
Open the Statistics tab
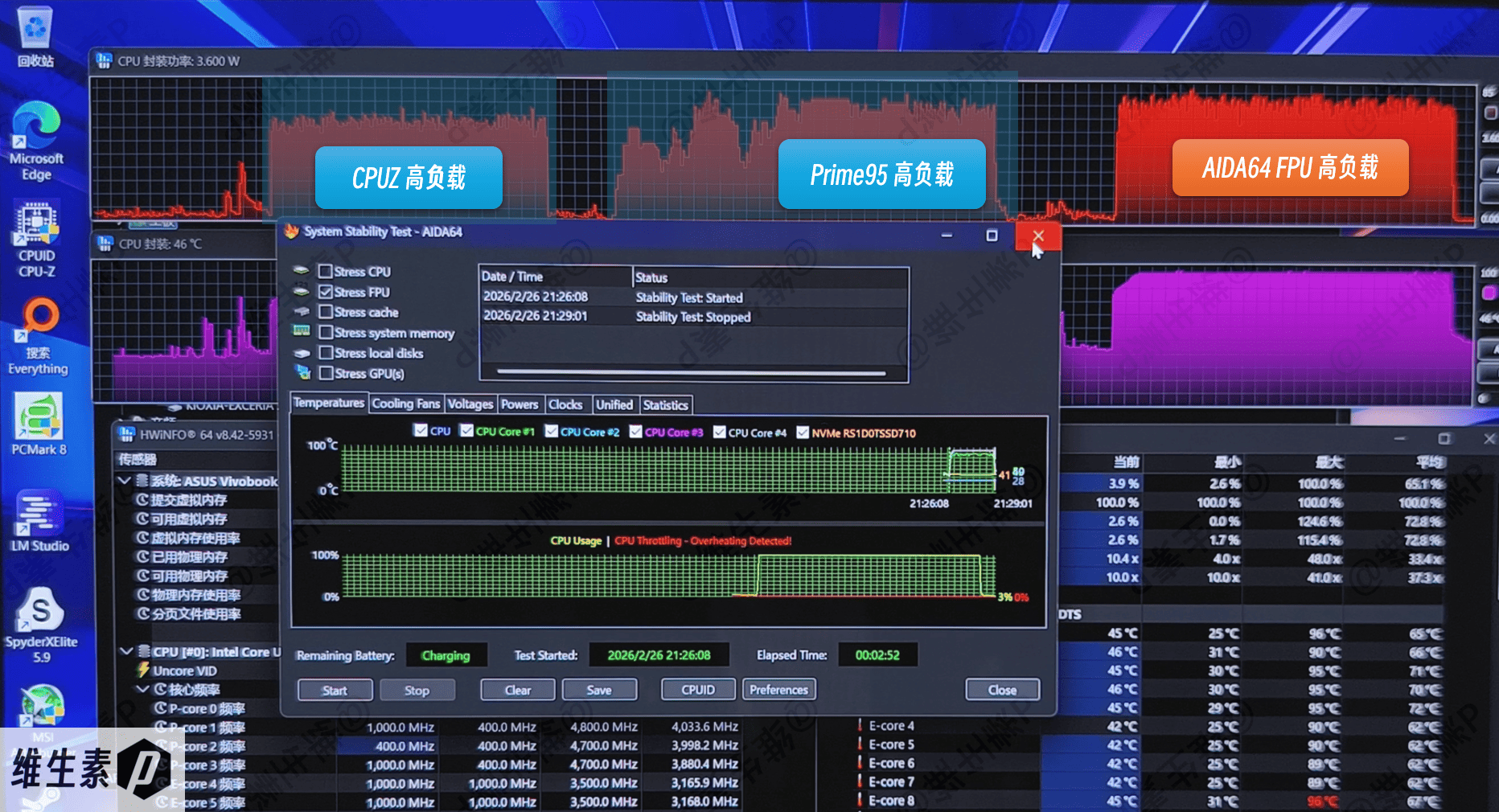point(665,405)
